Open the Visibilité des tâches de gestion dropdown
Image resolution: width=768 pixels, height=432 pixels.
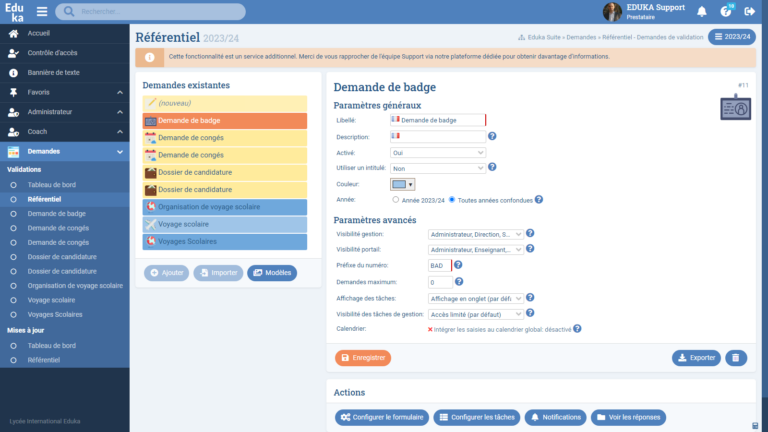click(x=476, y=314)
